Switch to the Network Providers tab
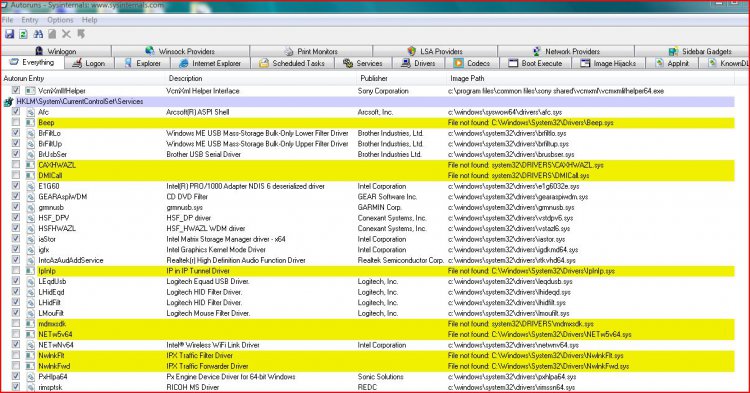Viewport: 750px width, 393px height. 566,51
